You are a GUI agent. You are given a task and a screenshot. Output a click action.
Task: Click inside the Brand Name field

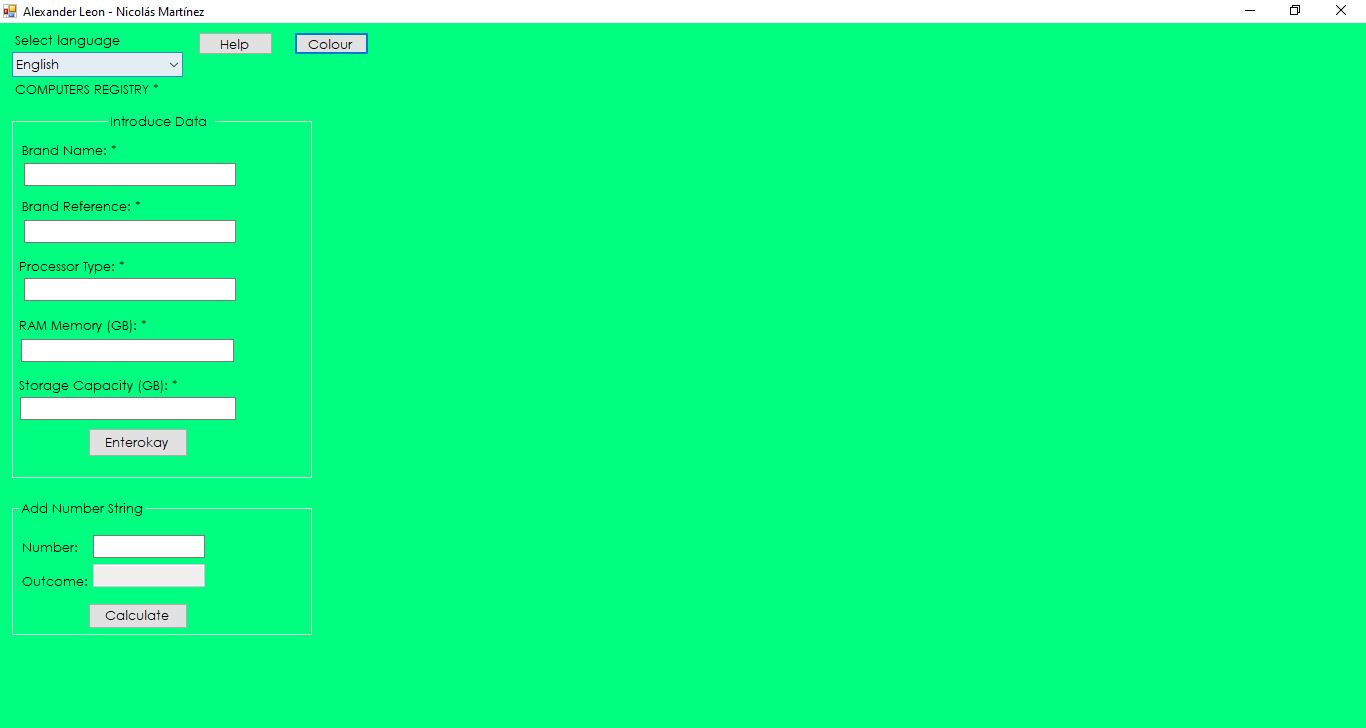pyautogui.click(x=129, y=173)
